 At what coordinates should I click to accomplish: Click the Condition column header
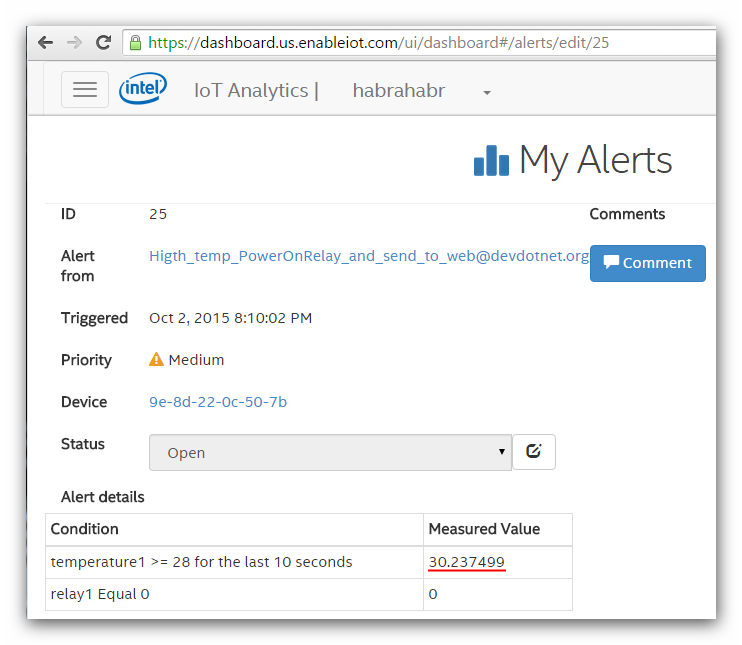click(235, 530)
